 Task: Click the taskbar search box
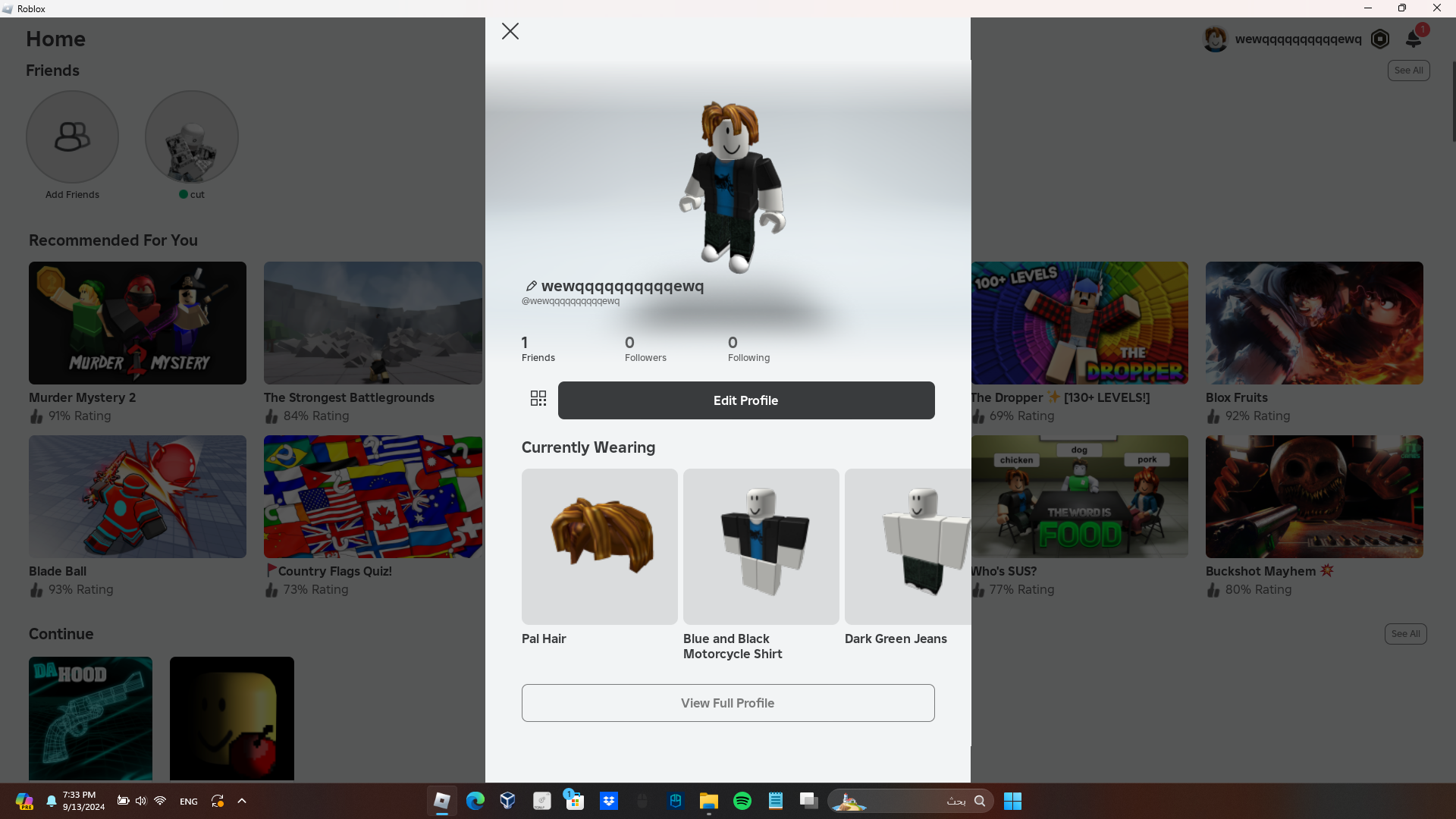pos(911,801)
